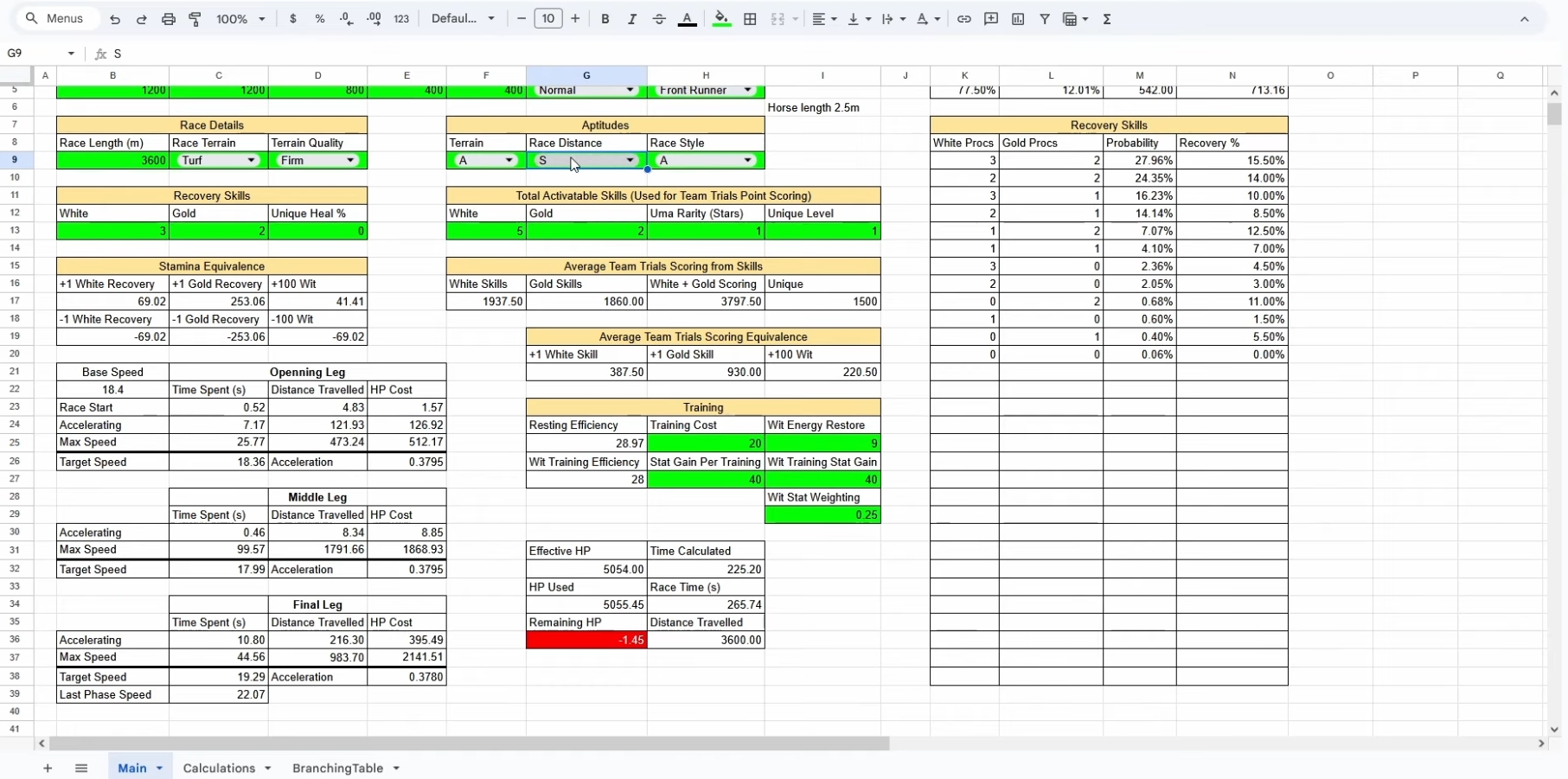Screen dimensions: 1568x779
Task: Decrease decimal places
Action: 347,19
